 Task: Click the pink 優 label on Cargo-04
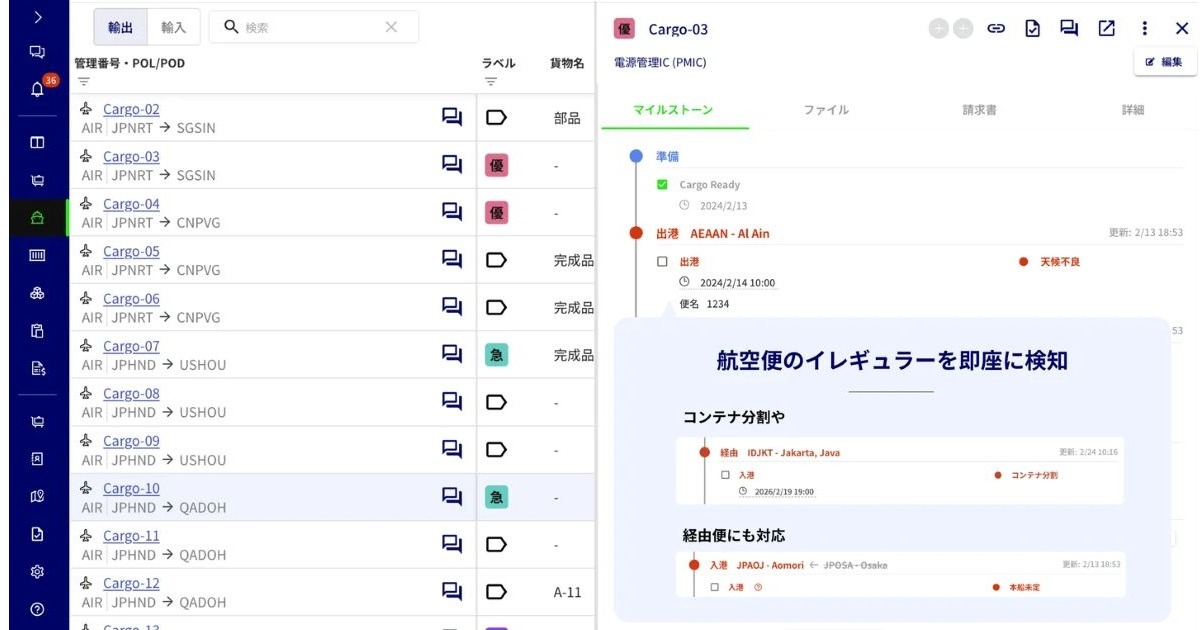point(496,213)
